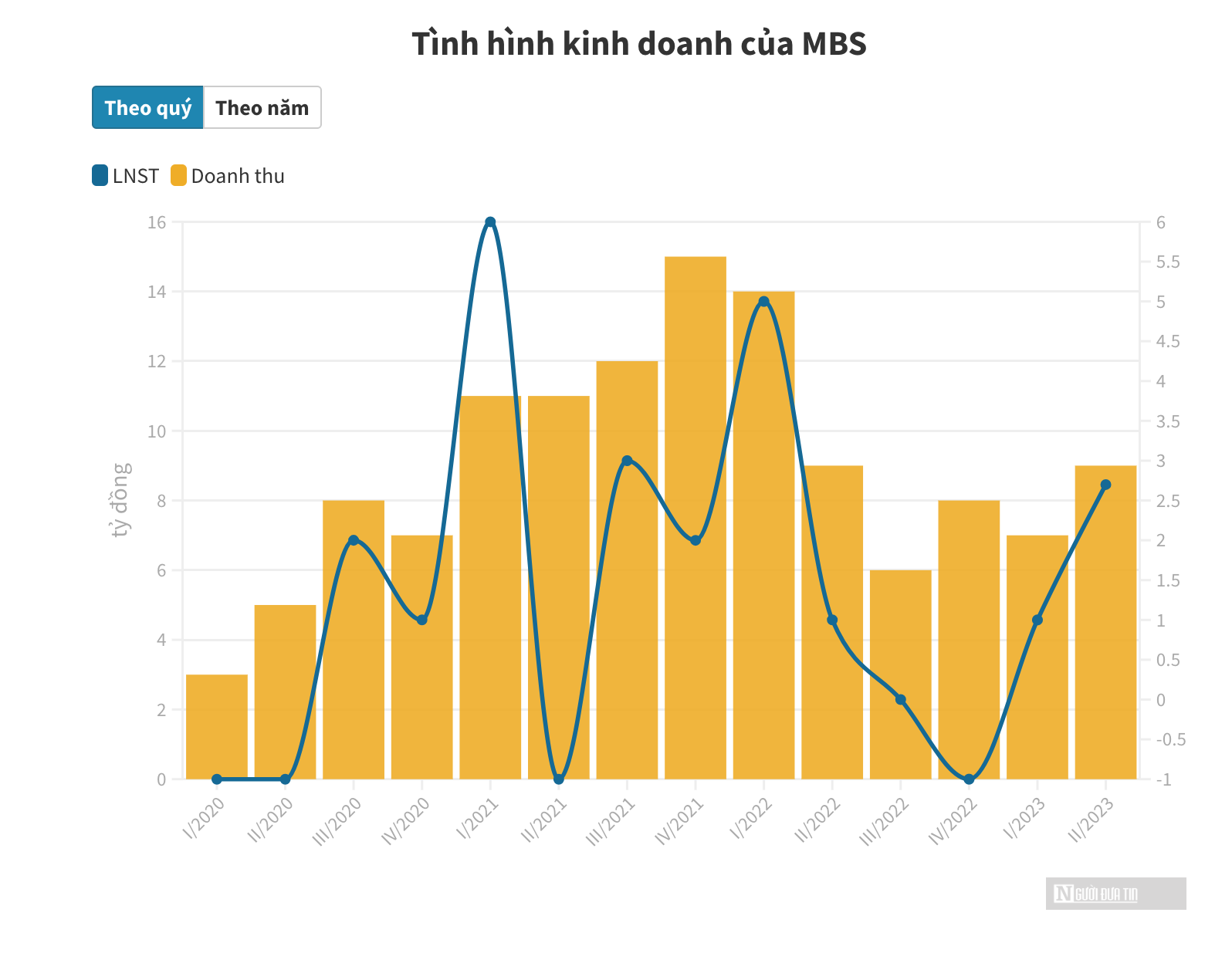The height and width of the screenshot is (960, 1232).
Task: Click the blue LNST legend color swatch
Action: tap(100, 176)
